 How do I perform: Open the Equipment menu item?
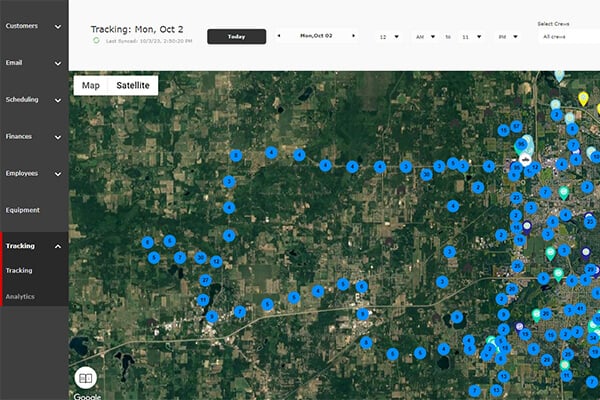click(34, 210)
